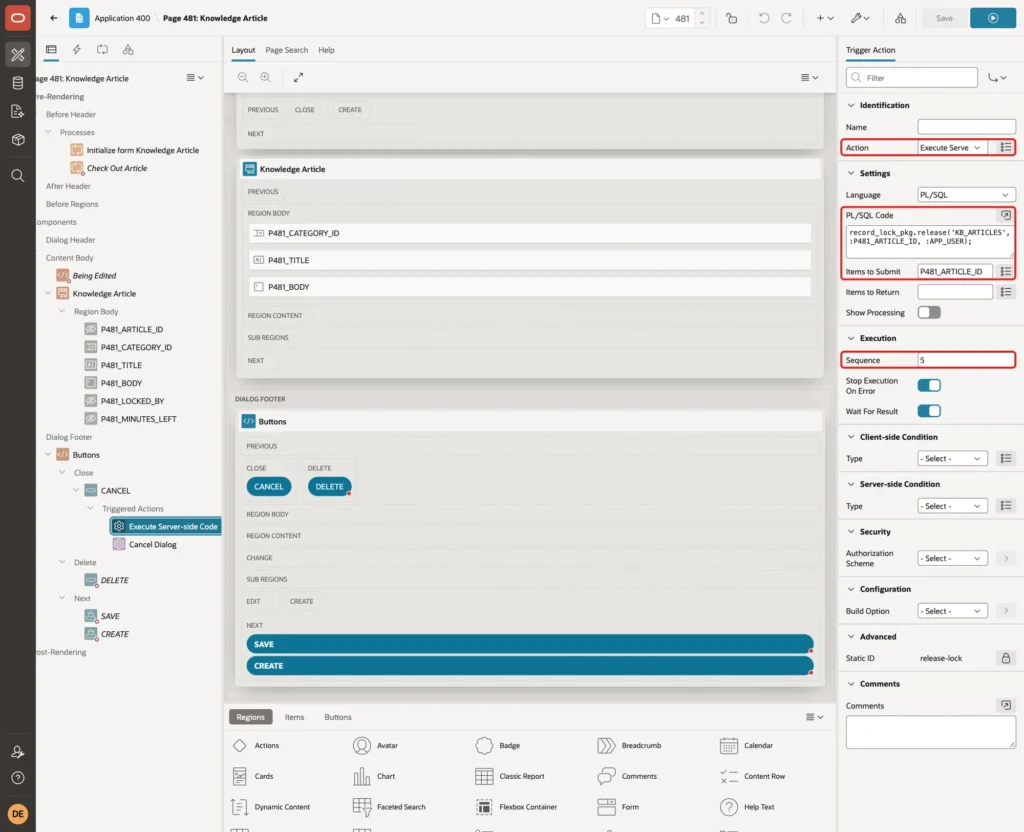The image size is (1024, 832).
Task: Click the page lock icon in toolbar
Action: click(731, 18)
